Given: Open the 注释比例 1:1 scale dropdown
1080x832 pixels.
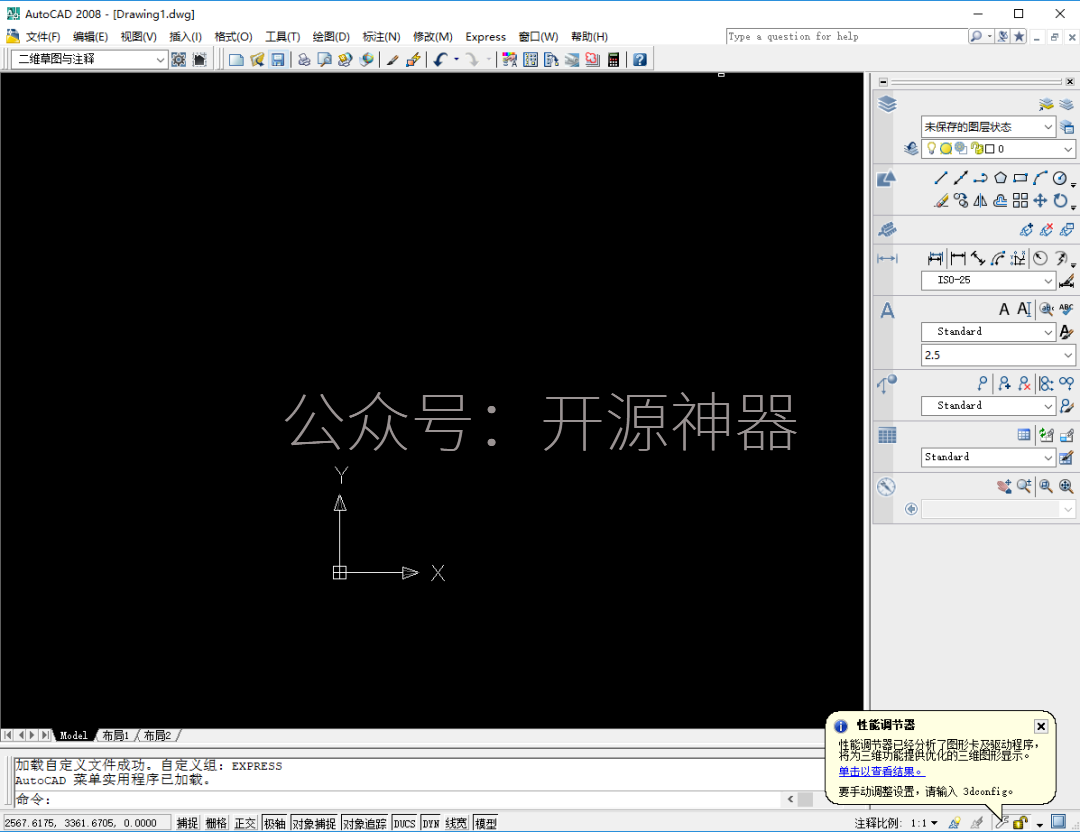Looking at the screenshot, I should [924, 823].
